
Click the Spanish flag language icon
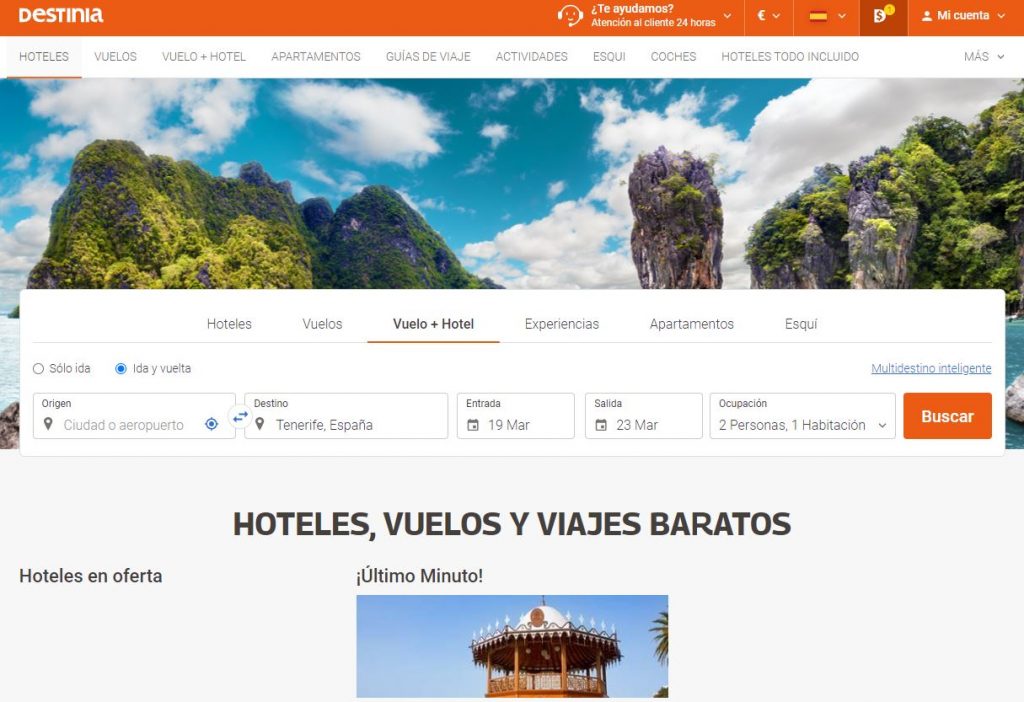tap(819, 16)
